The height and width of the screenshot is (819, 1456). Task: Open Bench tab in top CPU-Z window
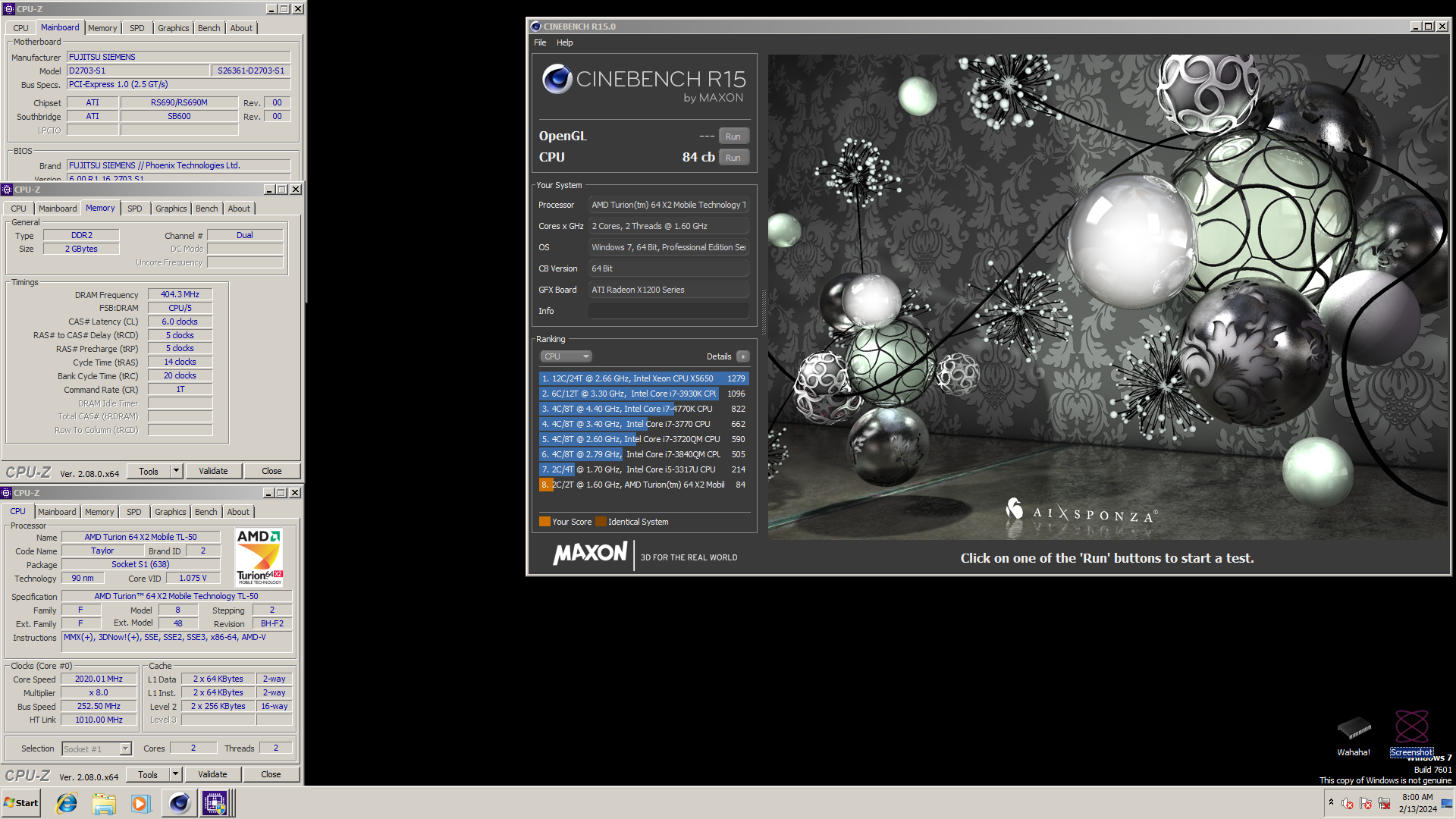(209, 28)
